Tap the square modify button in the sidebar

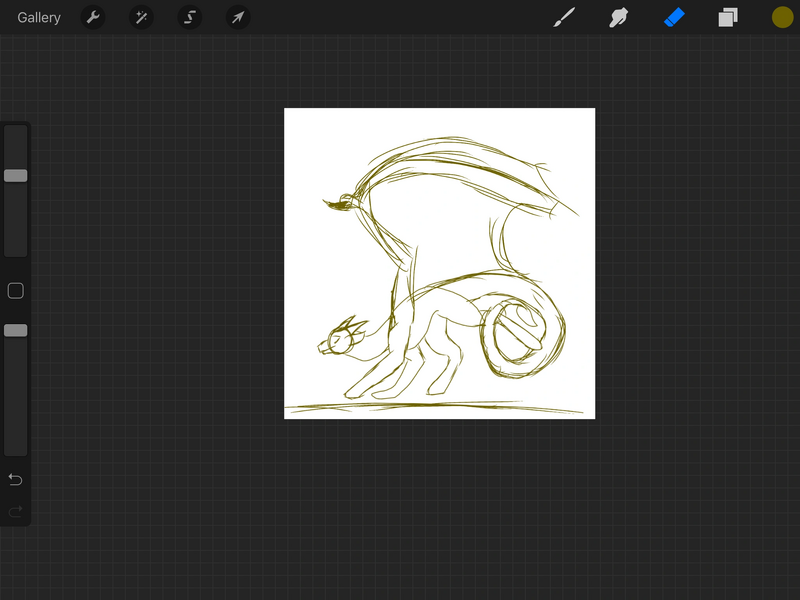pos(16,291)
